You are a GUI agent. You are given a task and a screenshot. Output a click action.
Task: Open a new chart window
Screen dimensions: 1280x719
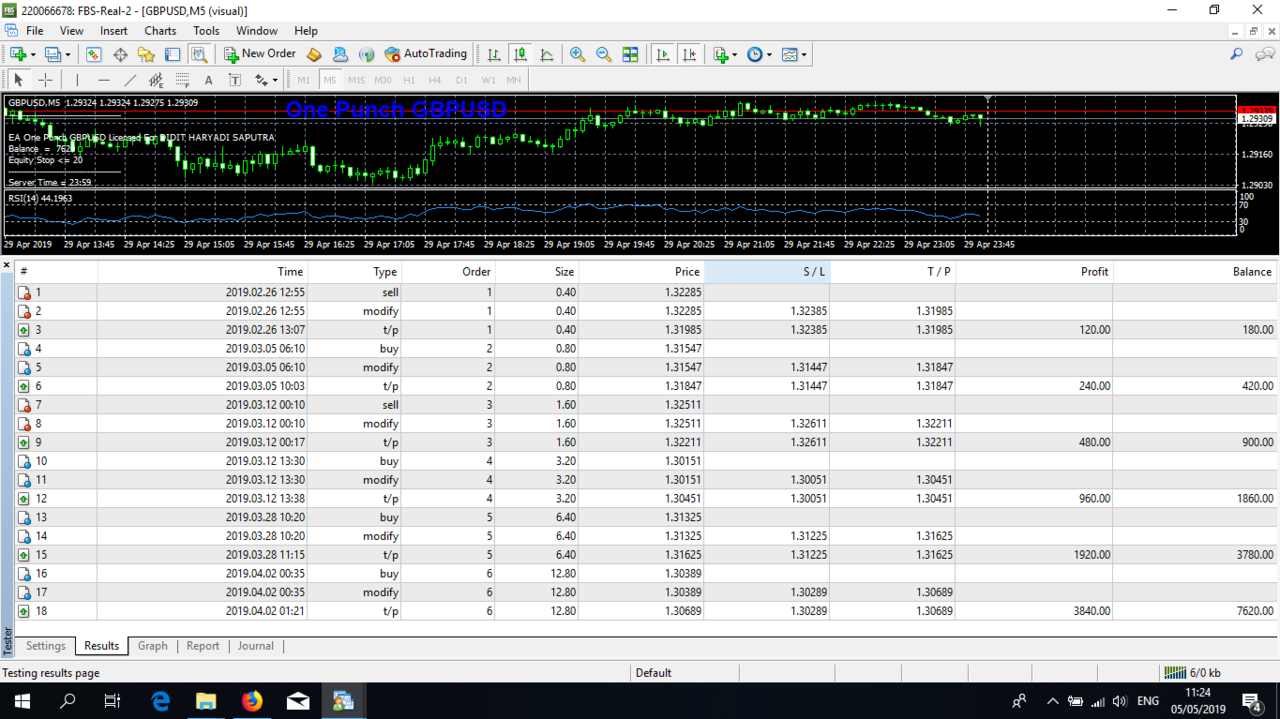coord(18,54)
